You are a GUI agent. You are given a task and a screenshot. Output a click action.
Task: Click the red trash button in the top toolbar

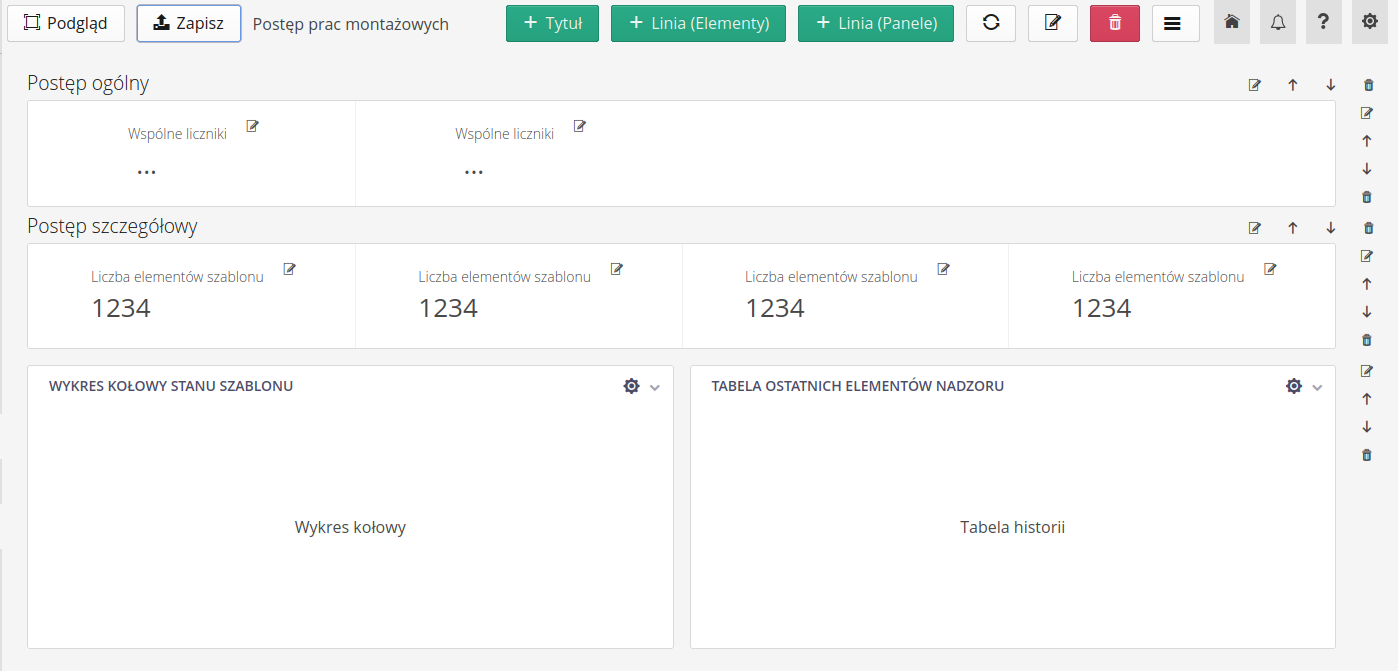pos(1115,23)
